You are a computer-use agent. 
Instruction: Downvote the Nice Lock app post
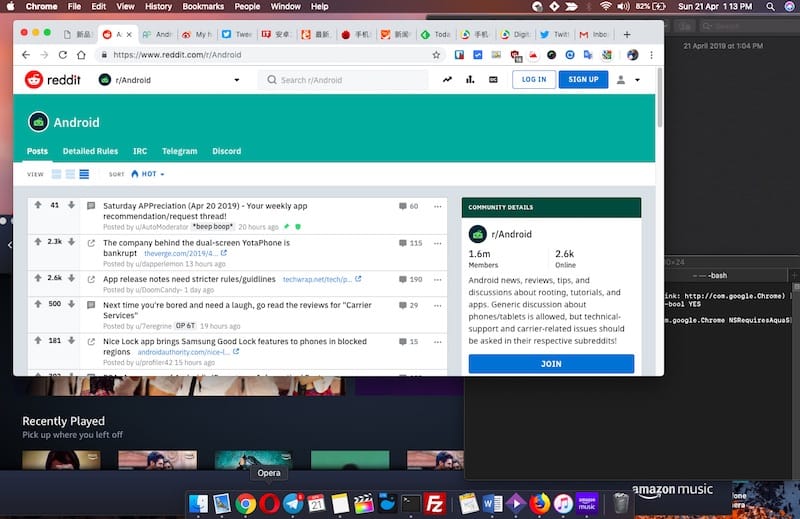click(71, 340)
